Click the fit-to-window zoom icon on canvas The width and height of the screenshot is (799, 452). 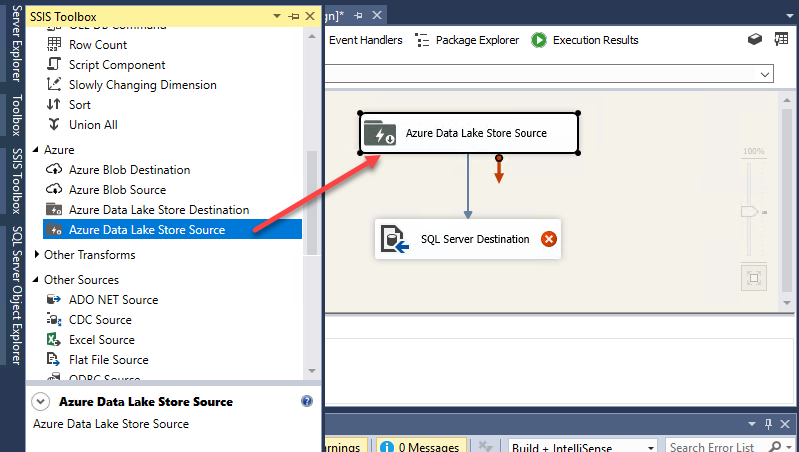(x=754, y=278)
